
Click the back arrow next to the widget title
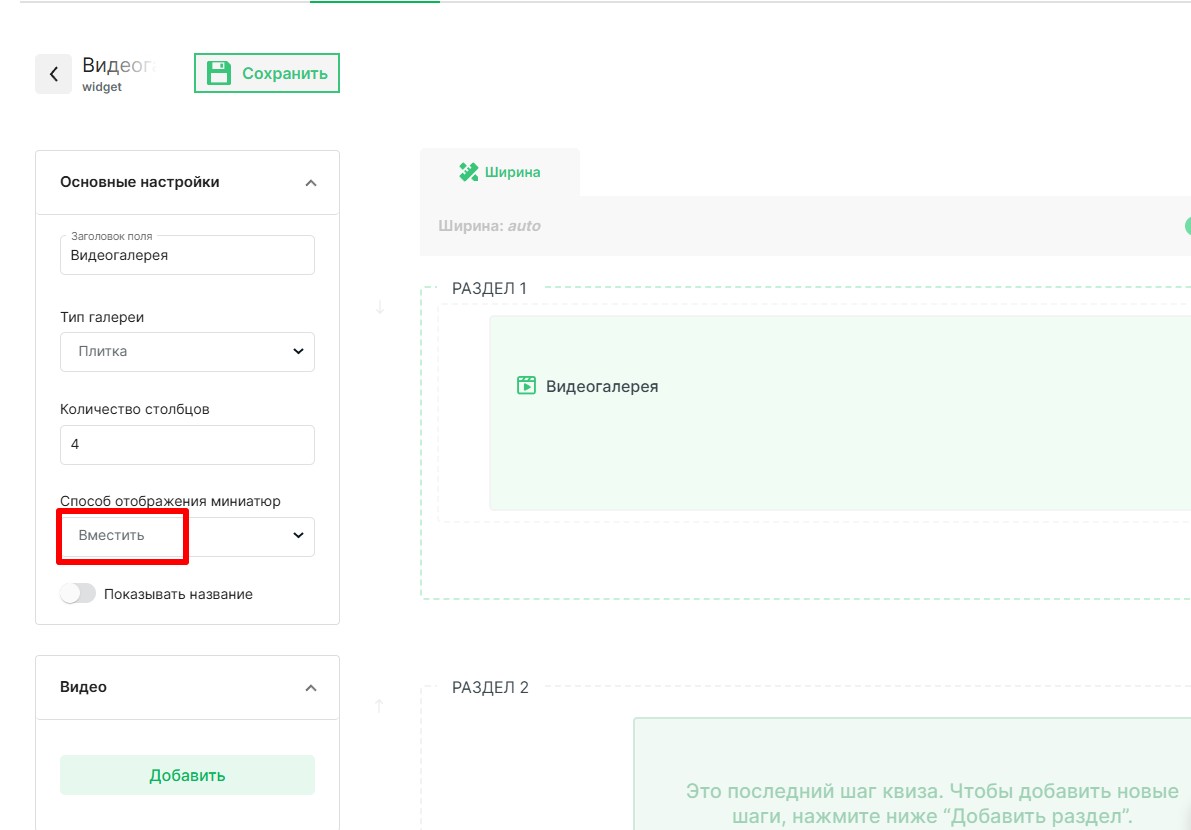tap(54, 74)
